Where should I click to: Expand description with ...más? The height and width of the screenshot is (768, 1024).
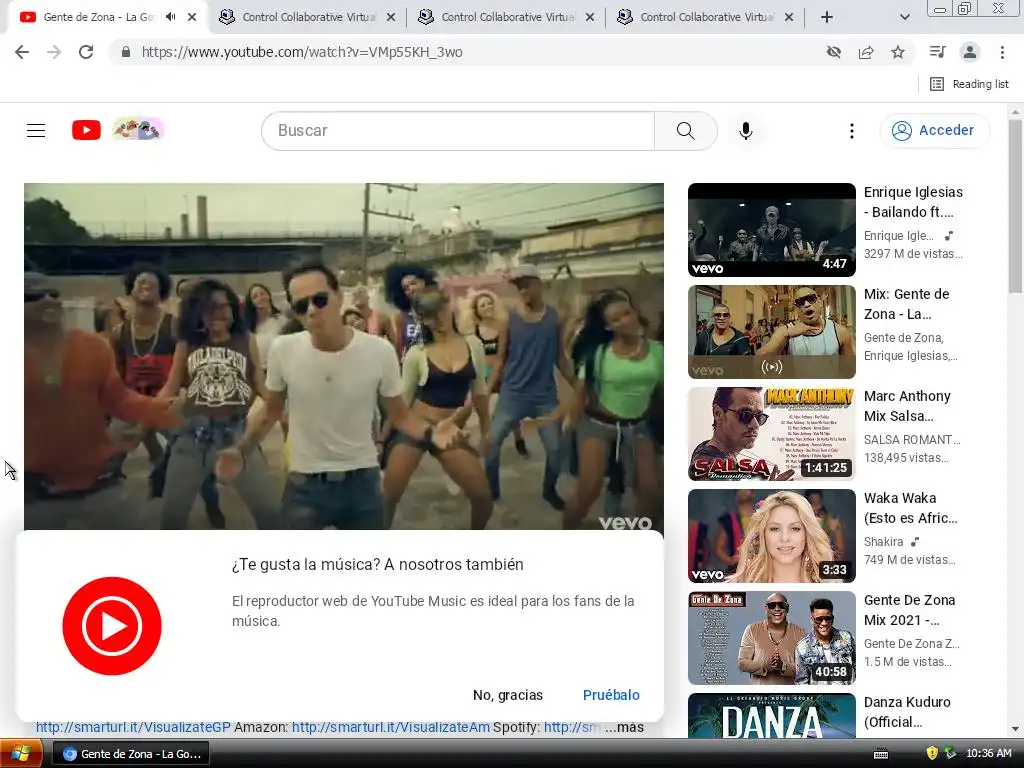624,727
